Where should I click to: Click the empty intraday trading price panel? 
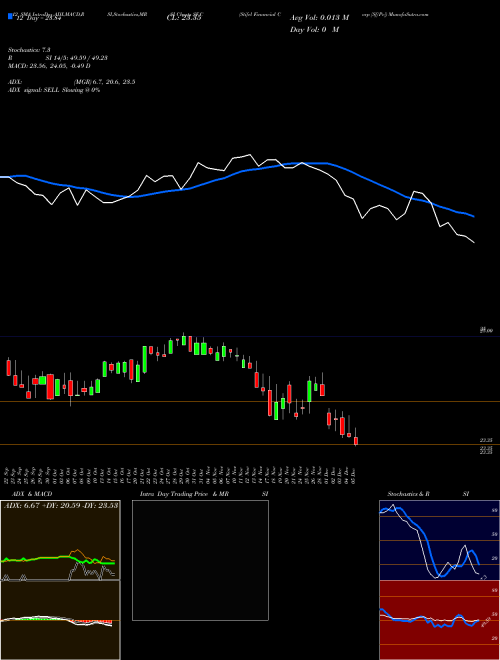point(200,560)
